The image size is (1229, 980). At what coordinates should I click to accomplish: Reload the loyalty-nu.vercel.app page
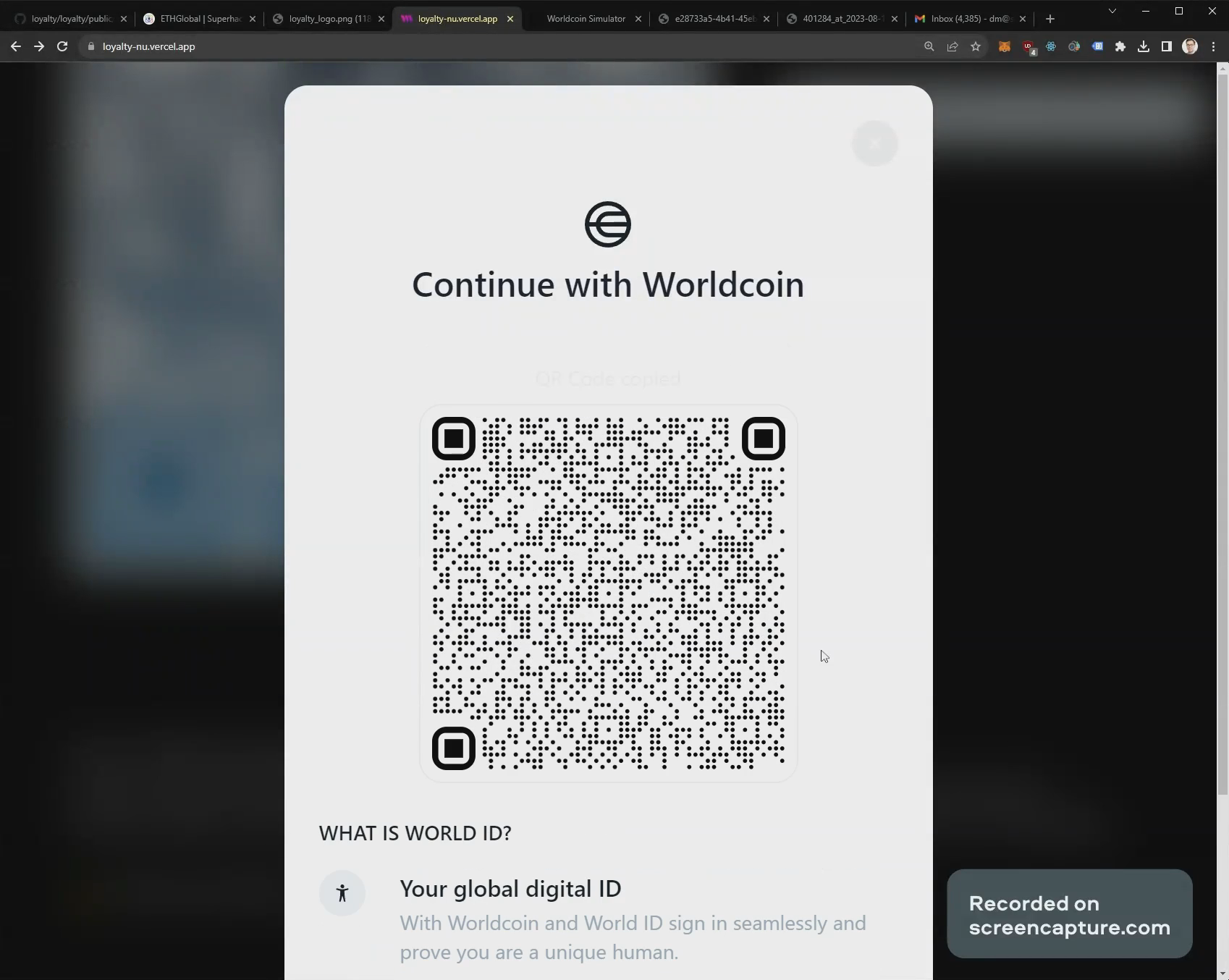(62, 46)
